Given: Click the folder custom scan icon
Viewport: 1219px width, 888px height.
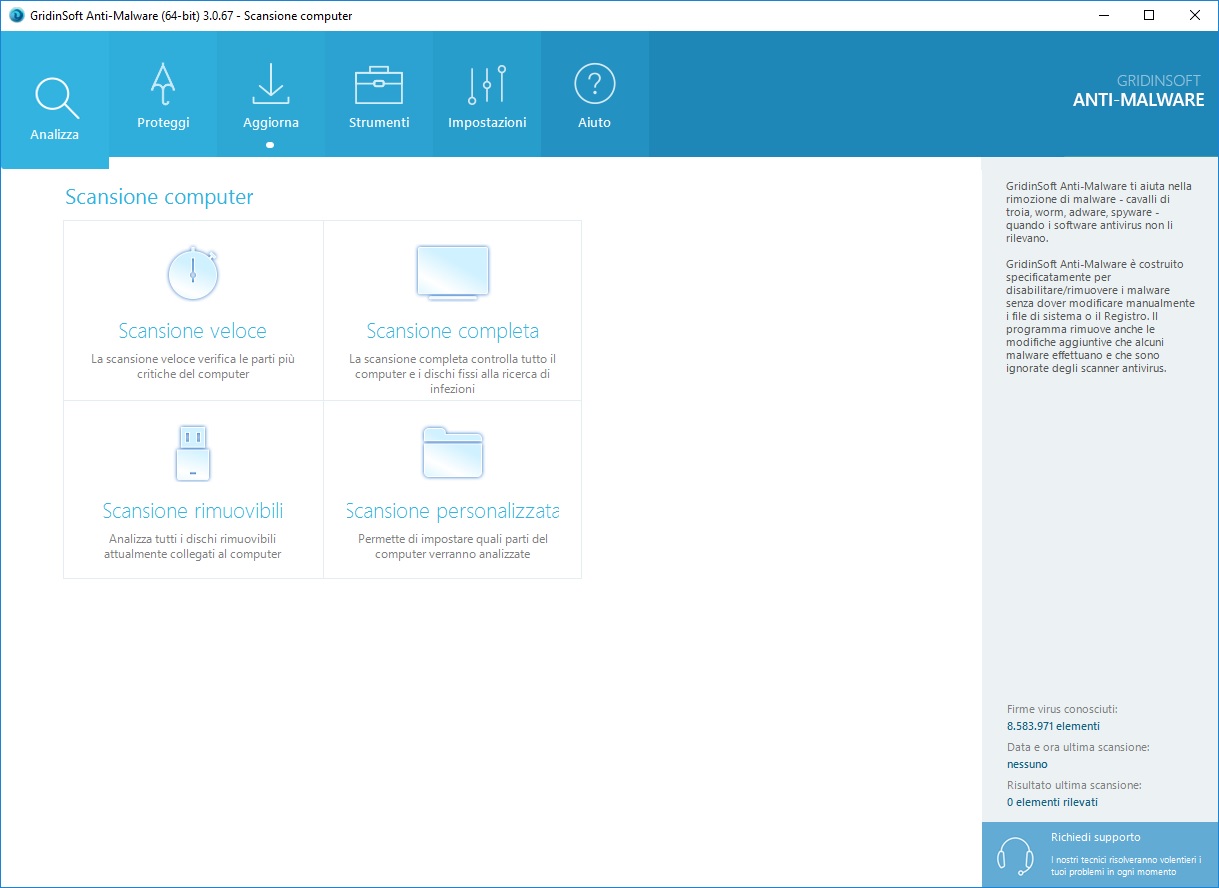Looking at the screenshot, I should (453, 452).
